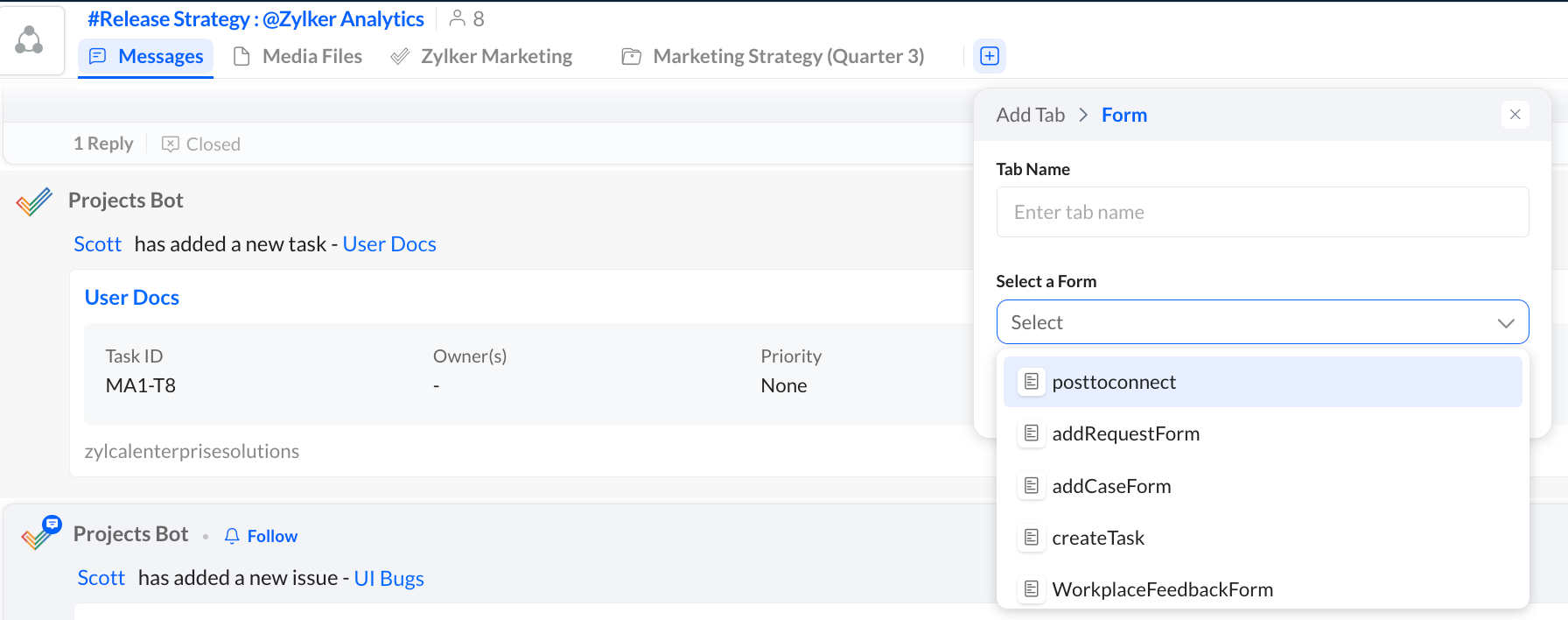The height and width of the screenshot is (620, 1568).
Task: Click the Marketing Strategy folder icon
Action: (631, 56)
